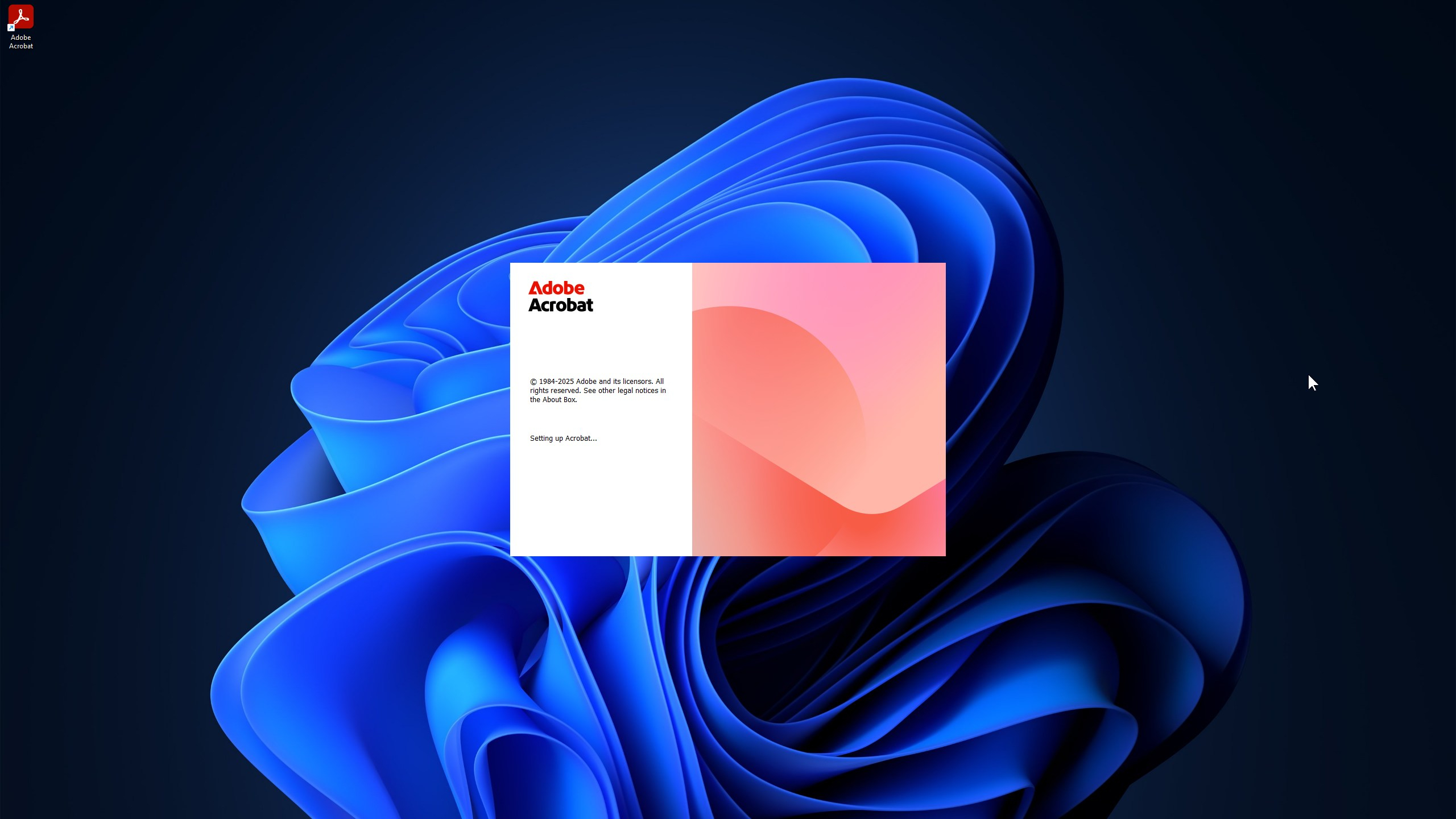Select the Adobe Acrobat shortcut label text
Image resolution: width=1456 pixels, height=819 pixels.
coord(21,42)
